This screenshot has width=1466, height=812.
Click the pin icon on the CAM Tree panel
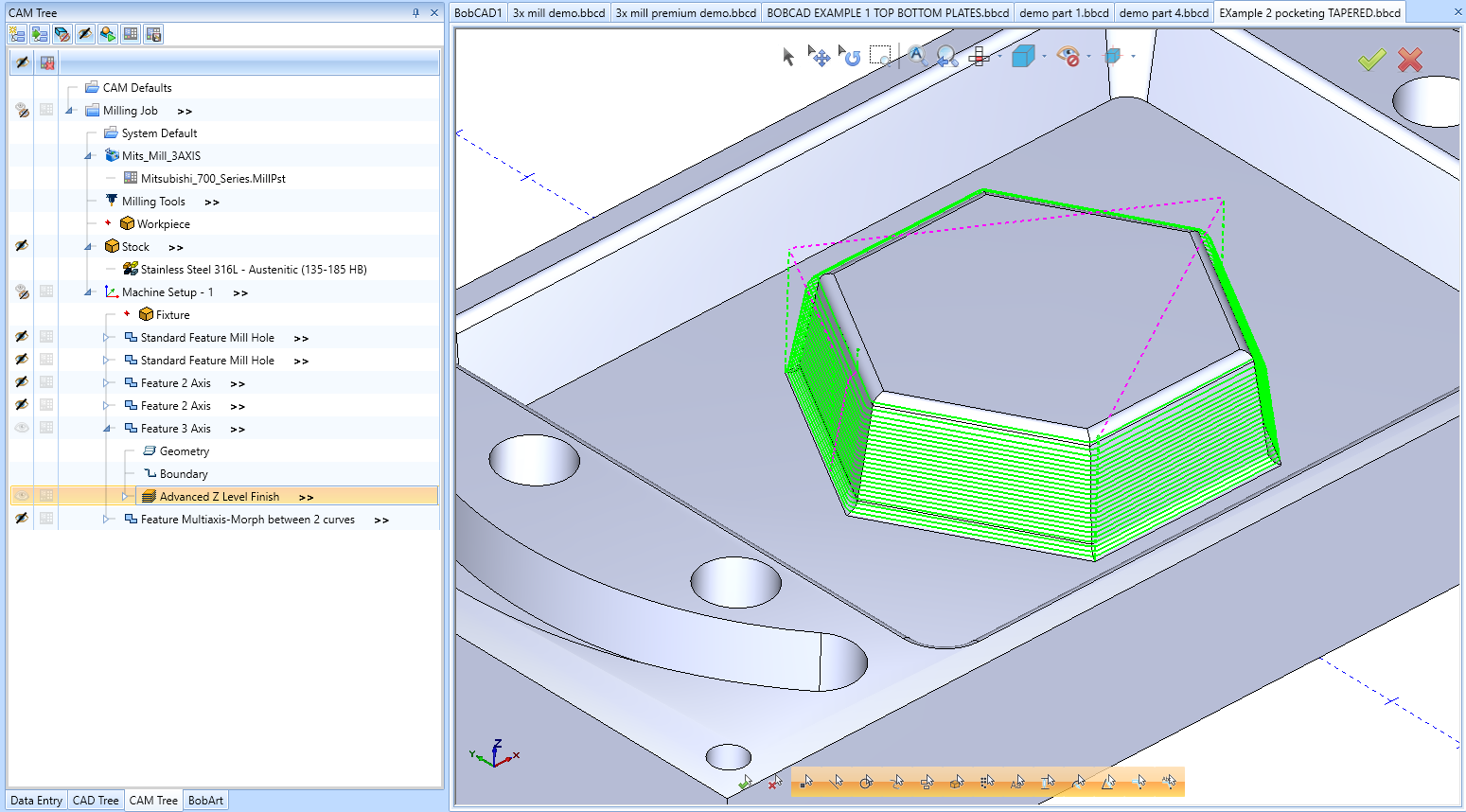click(x=416, y=12)
